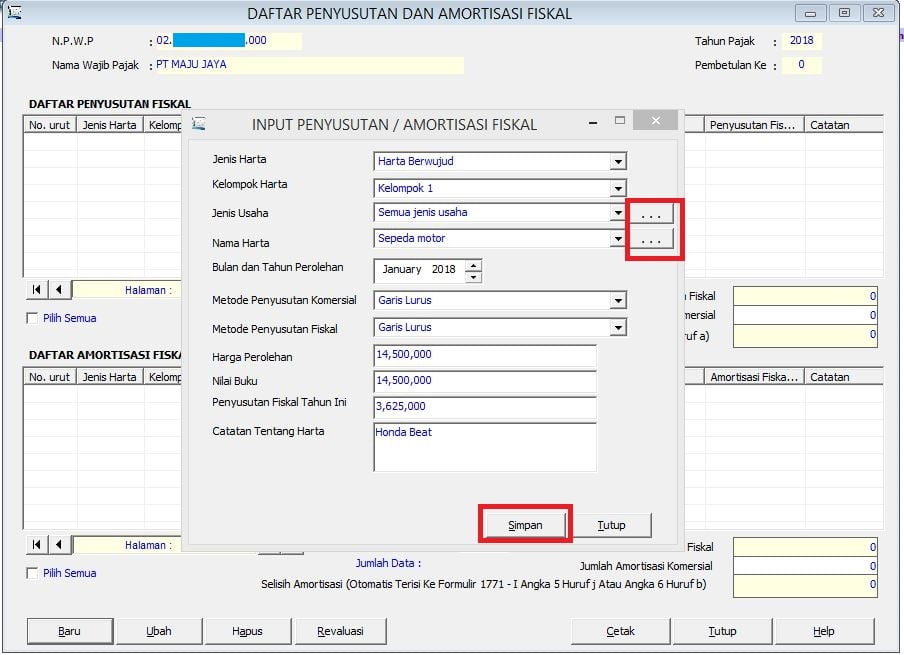Image resolution: width=904 pixels, height=655 pixels.
Task: Click No. urut header in Penyusutan table
Action: tap(50, 125)
